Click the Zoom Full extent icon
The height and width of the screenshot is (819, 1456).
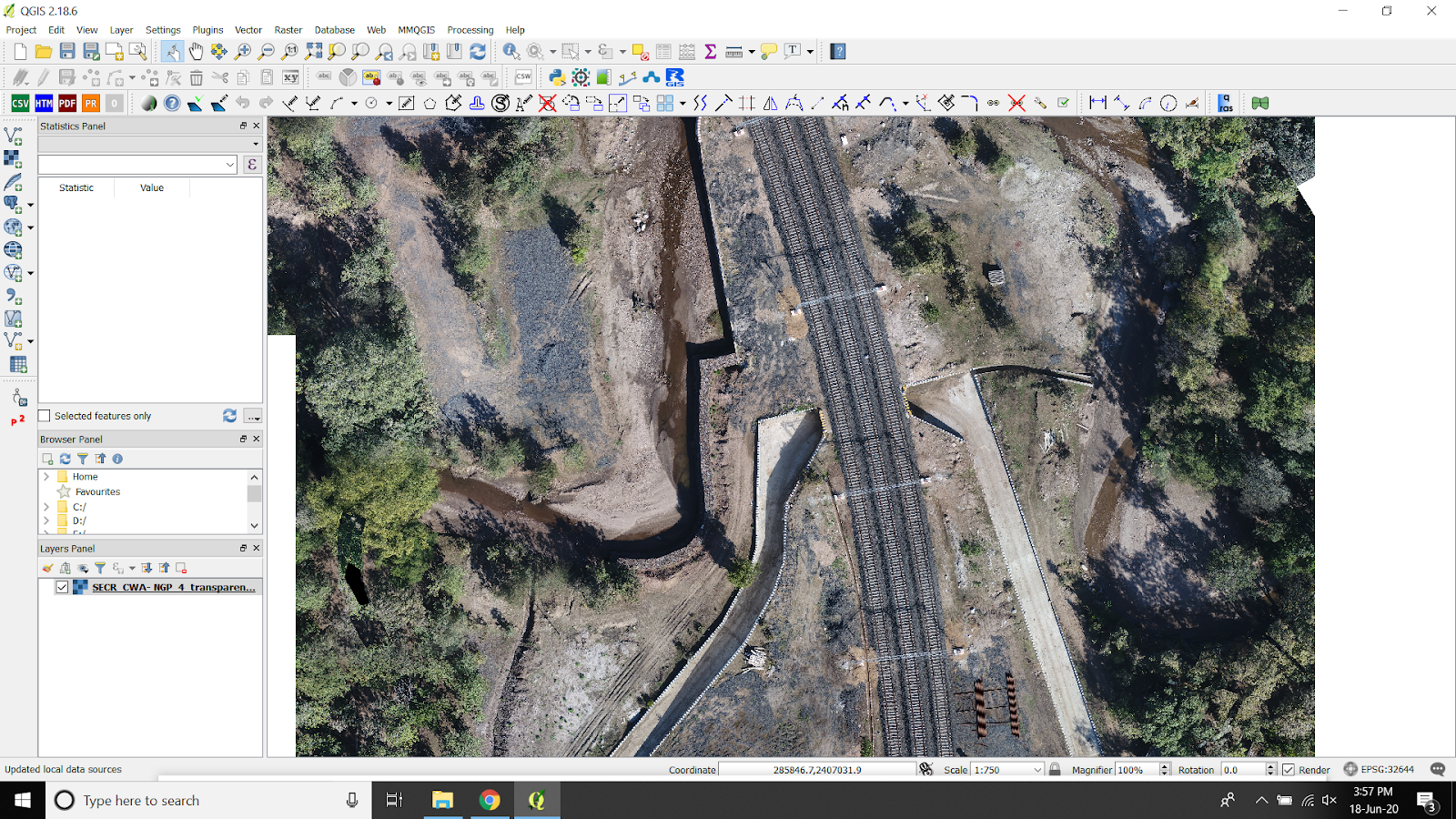pos(314,52)
